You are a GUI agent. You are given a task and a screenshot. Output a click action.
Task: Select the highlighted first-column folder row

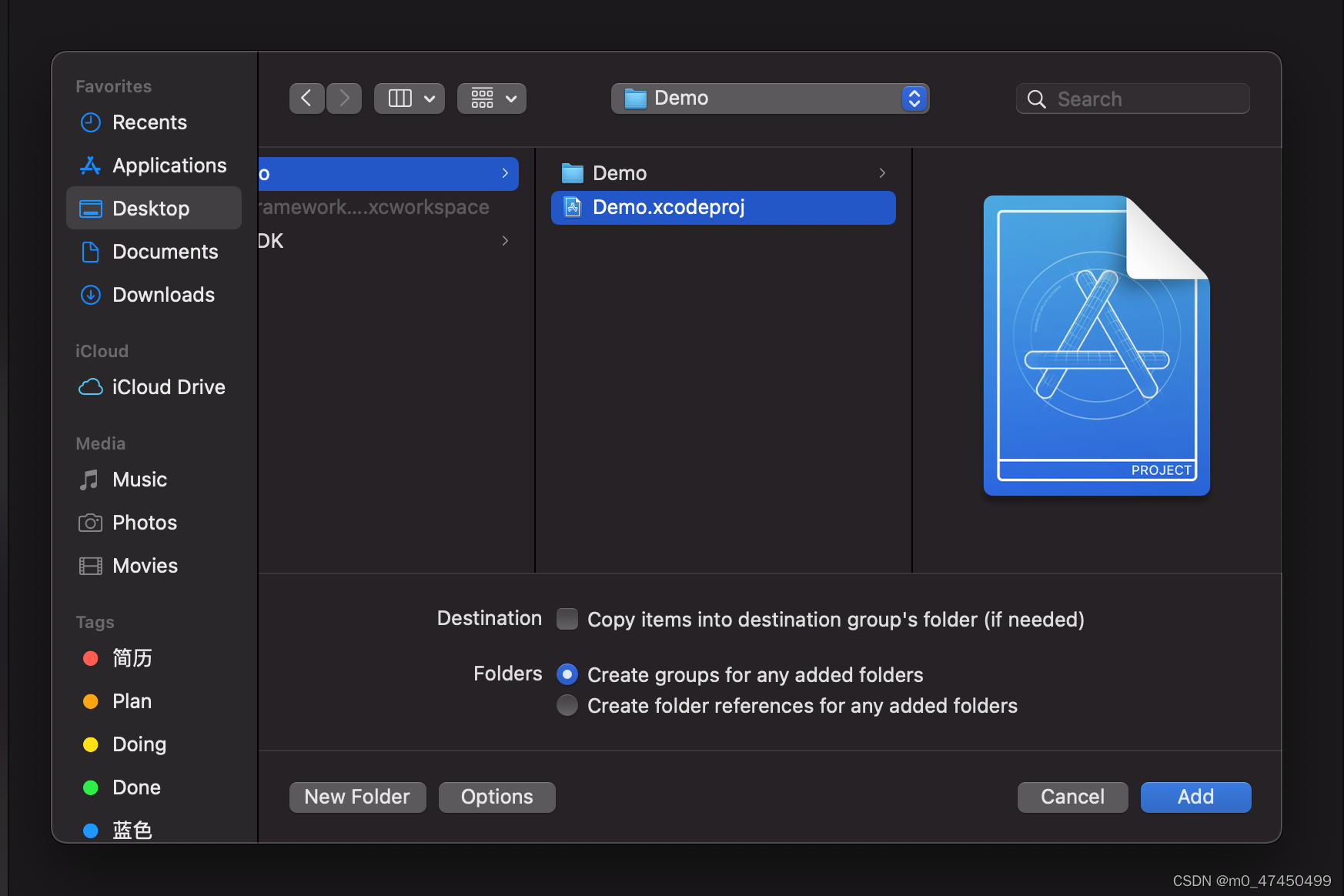389,173
